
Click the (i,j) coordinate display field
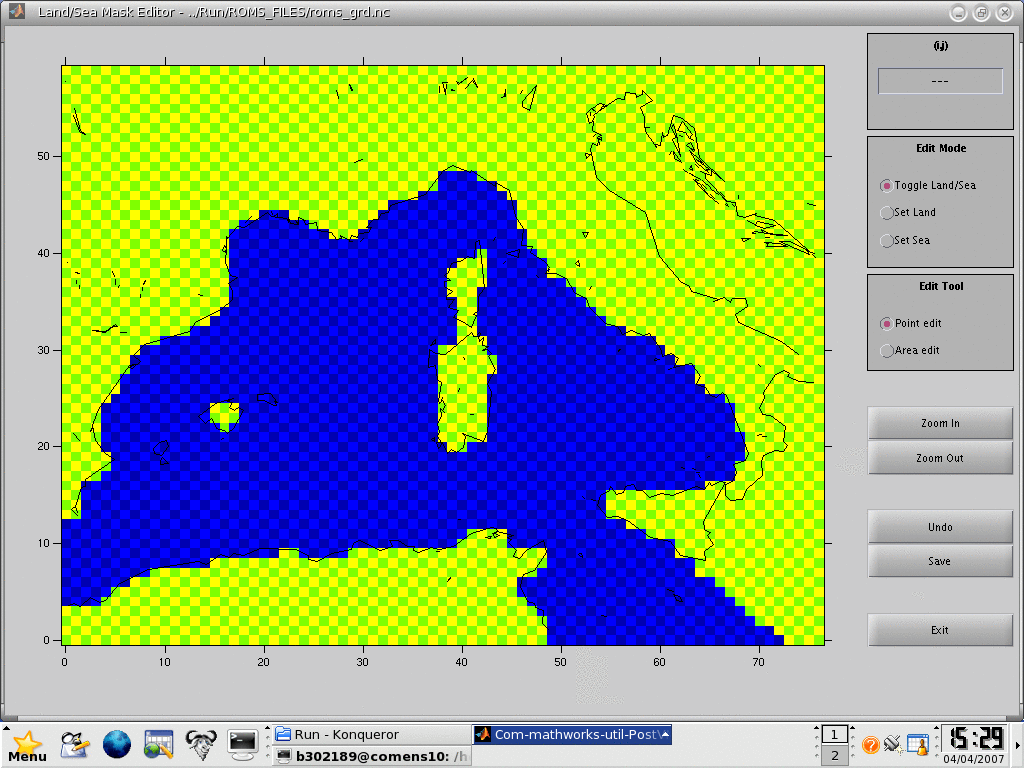[x=940, y=81]
